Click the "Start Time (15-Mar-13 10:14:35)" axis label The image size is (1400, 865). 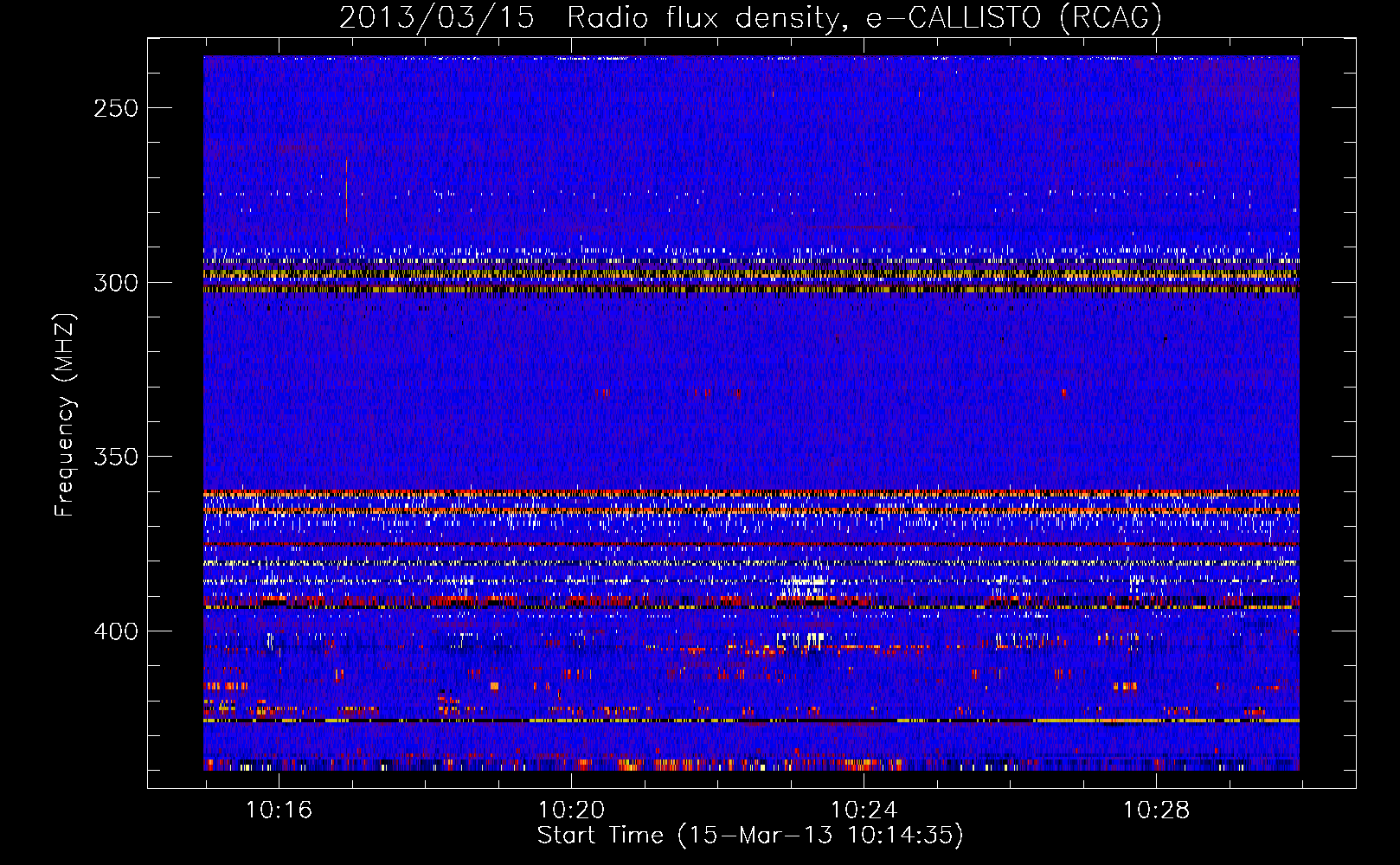750,836
